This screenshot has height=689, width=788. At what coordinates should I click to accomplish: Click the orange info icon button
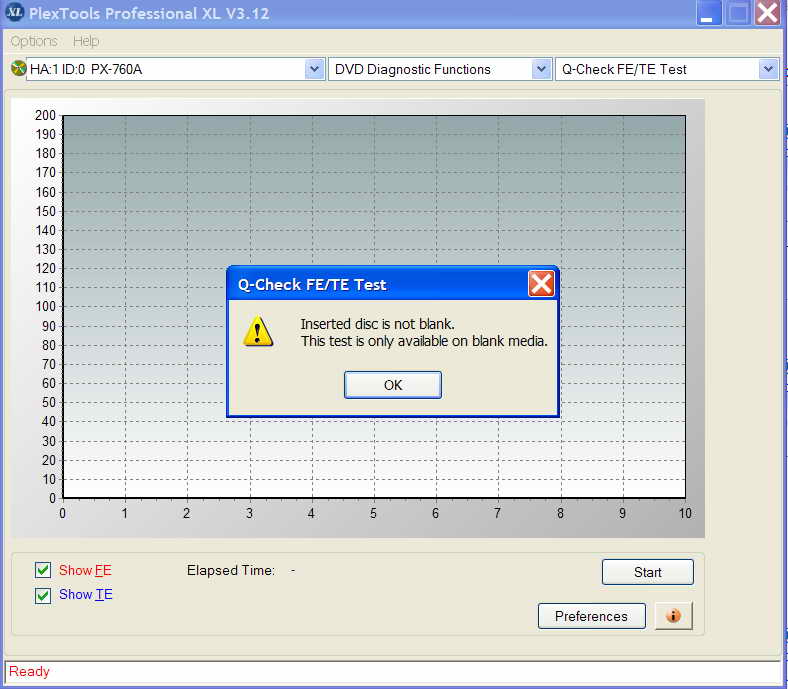[673, 616]
